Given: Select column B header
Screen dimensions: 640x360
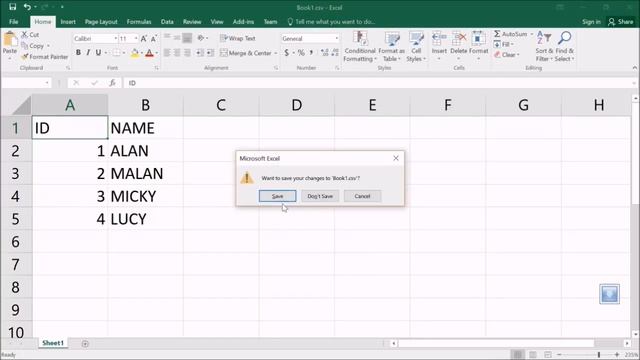Looking at the screenshot, I should [x=145, y=105].
